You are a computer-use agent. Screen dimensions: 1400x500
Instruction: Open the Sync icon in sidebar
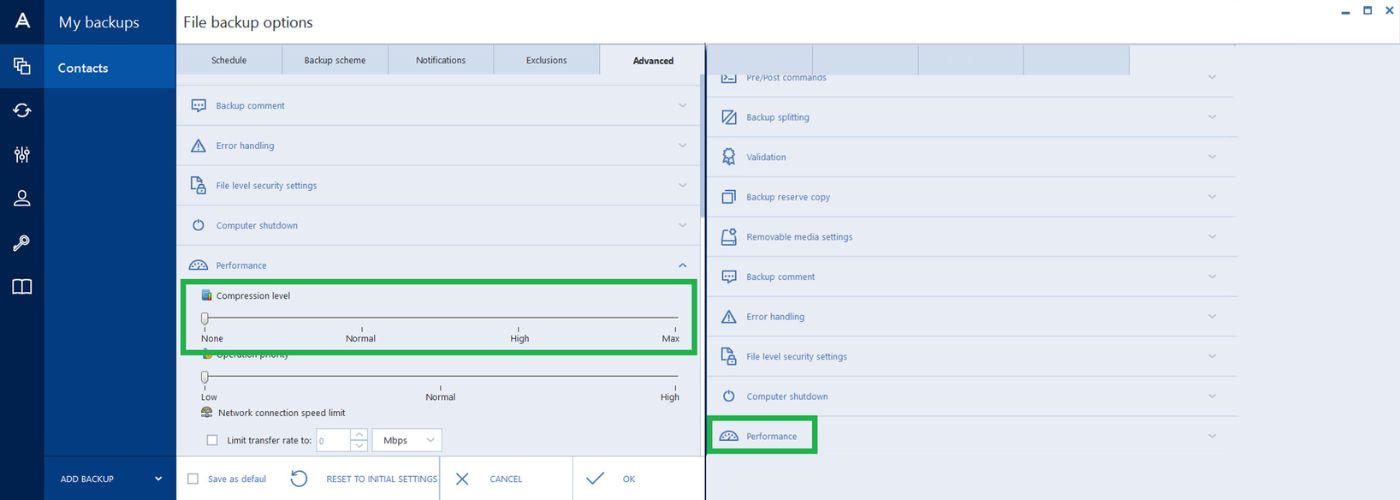click(x=21, y=110)
